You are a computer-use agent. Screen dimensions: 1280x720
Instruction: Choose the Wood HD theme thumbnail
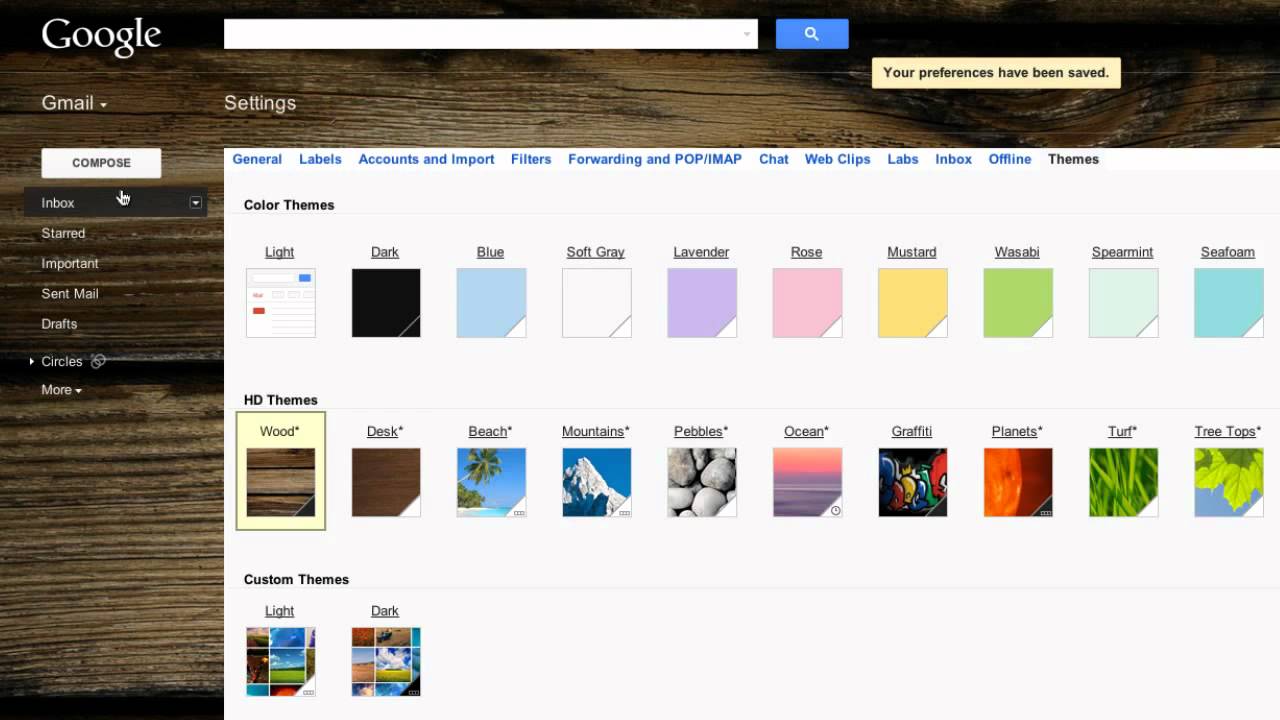pyautogui.click(x=281, y=482)
